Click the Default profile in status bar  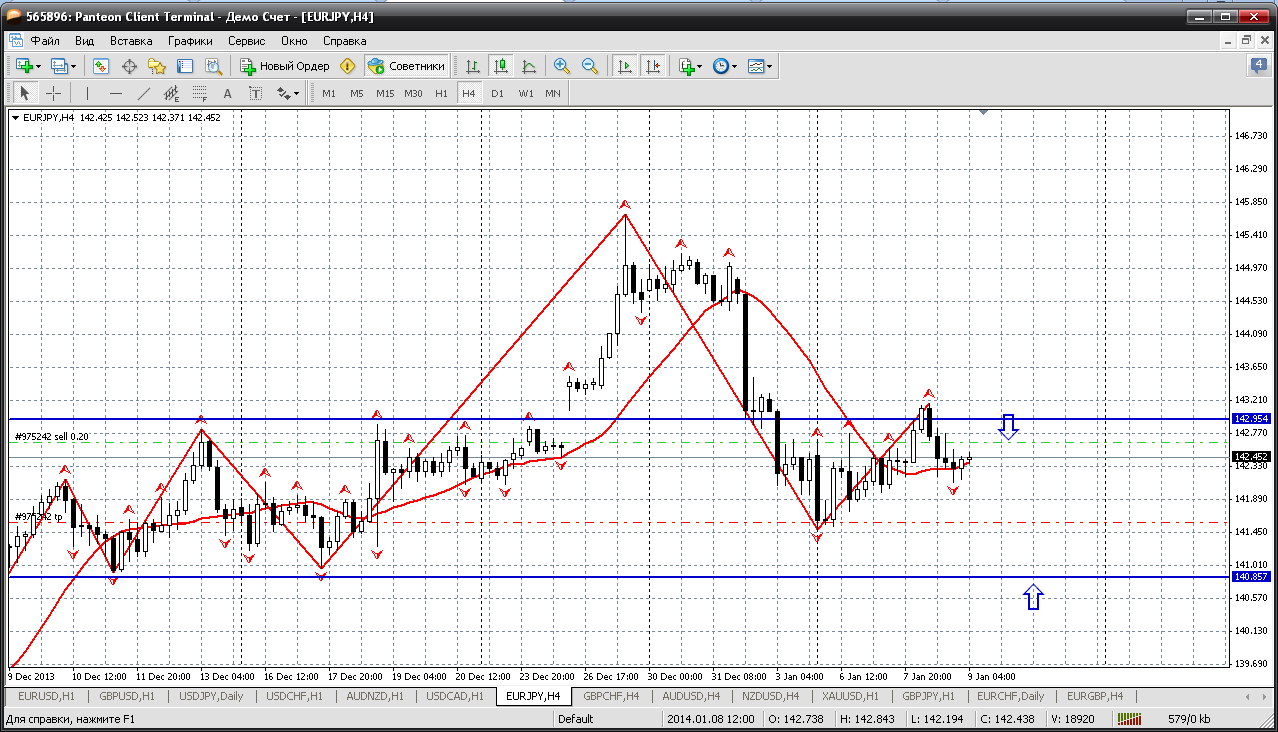point(575,718)
